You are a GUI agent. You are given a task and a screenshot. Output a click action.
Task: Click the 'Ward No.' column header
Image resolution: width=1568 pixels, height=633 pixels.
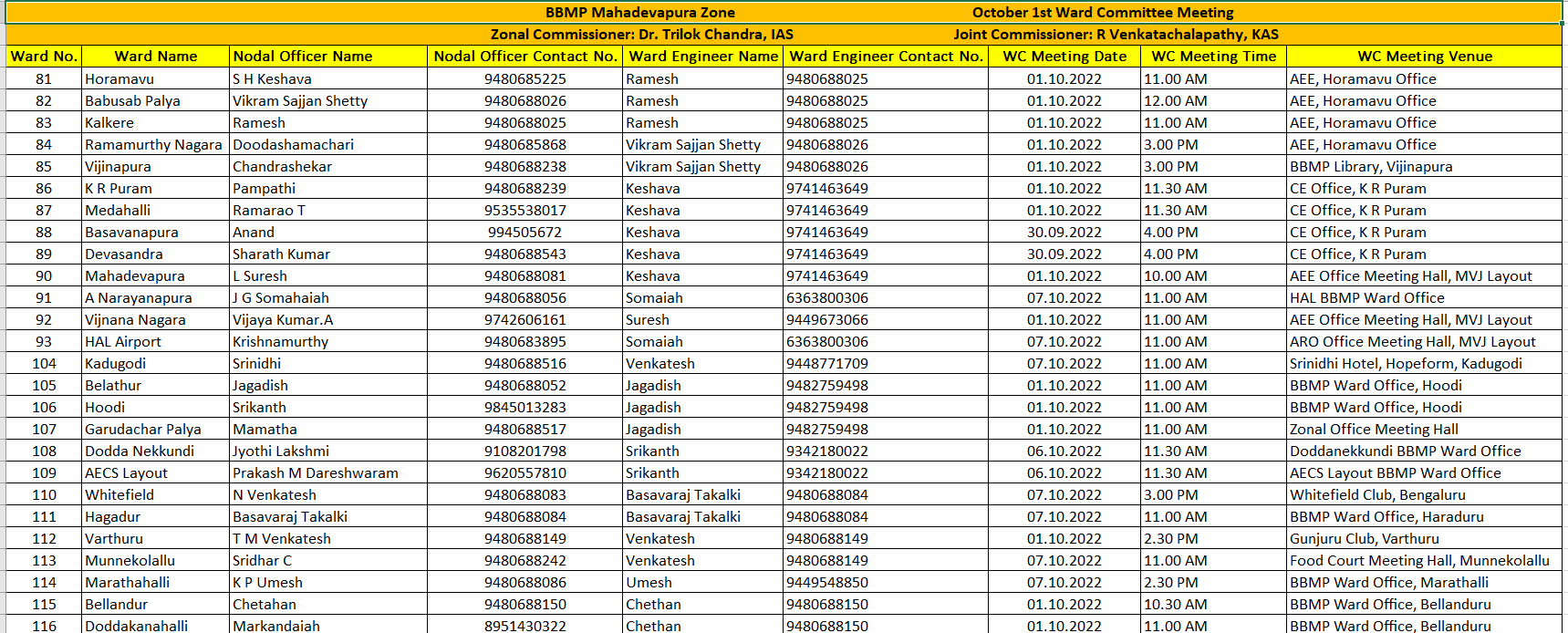click(x=44, y=57)
